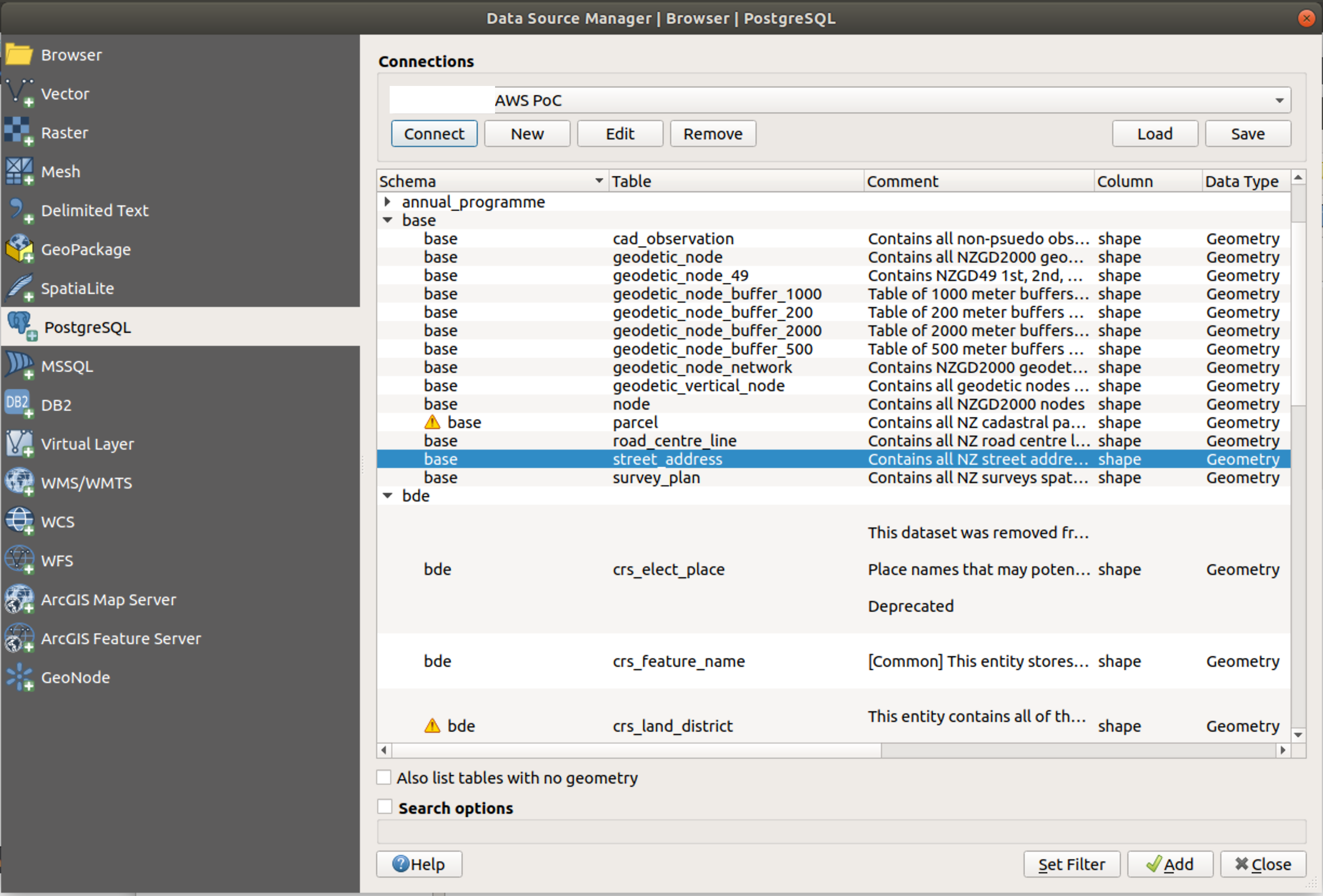This screenshot has width=1323, height=896.
Task: Click the Mesh data source icon
Action: 19,171
